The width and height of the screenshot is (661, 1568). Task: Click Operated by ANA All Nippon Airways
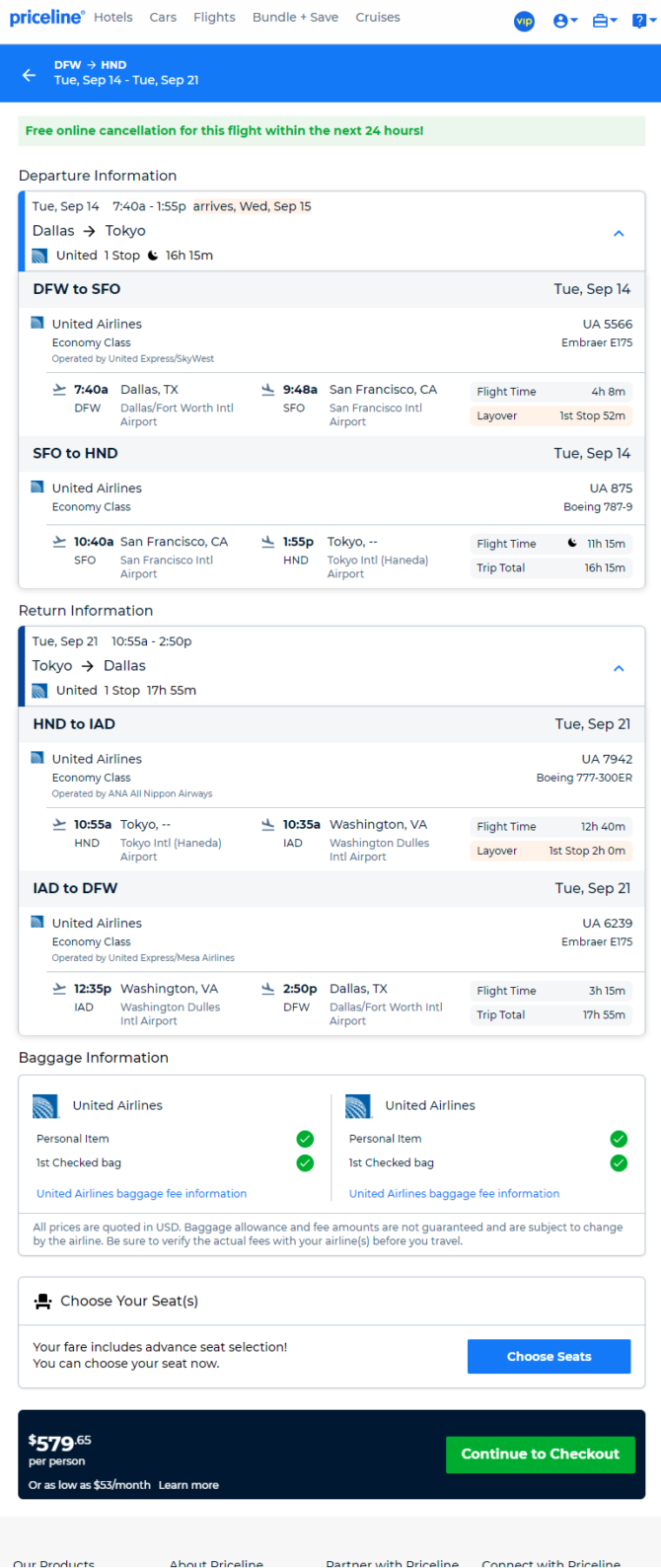[x=132, y=794]
